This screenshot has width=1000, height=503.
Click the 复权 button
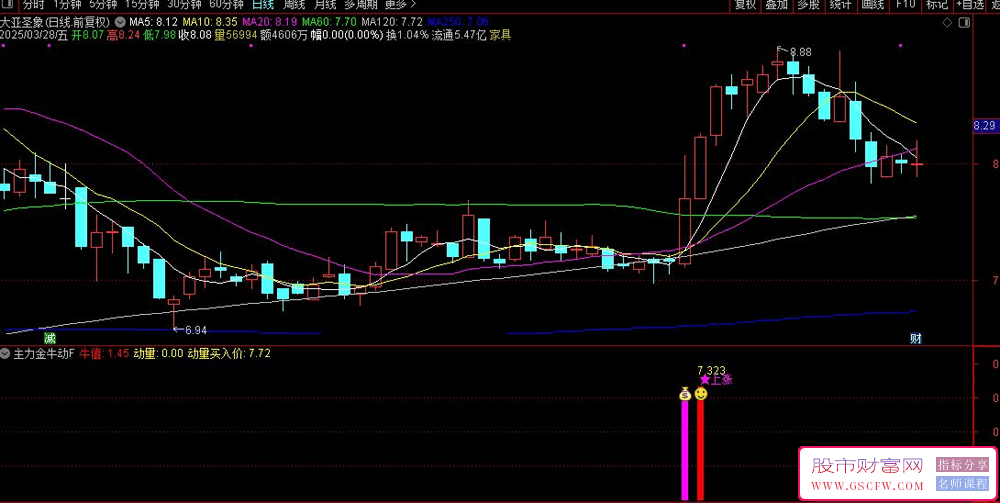(x=746, y=4)
